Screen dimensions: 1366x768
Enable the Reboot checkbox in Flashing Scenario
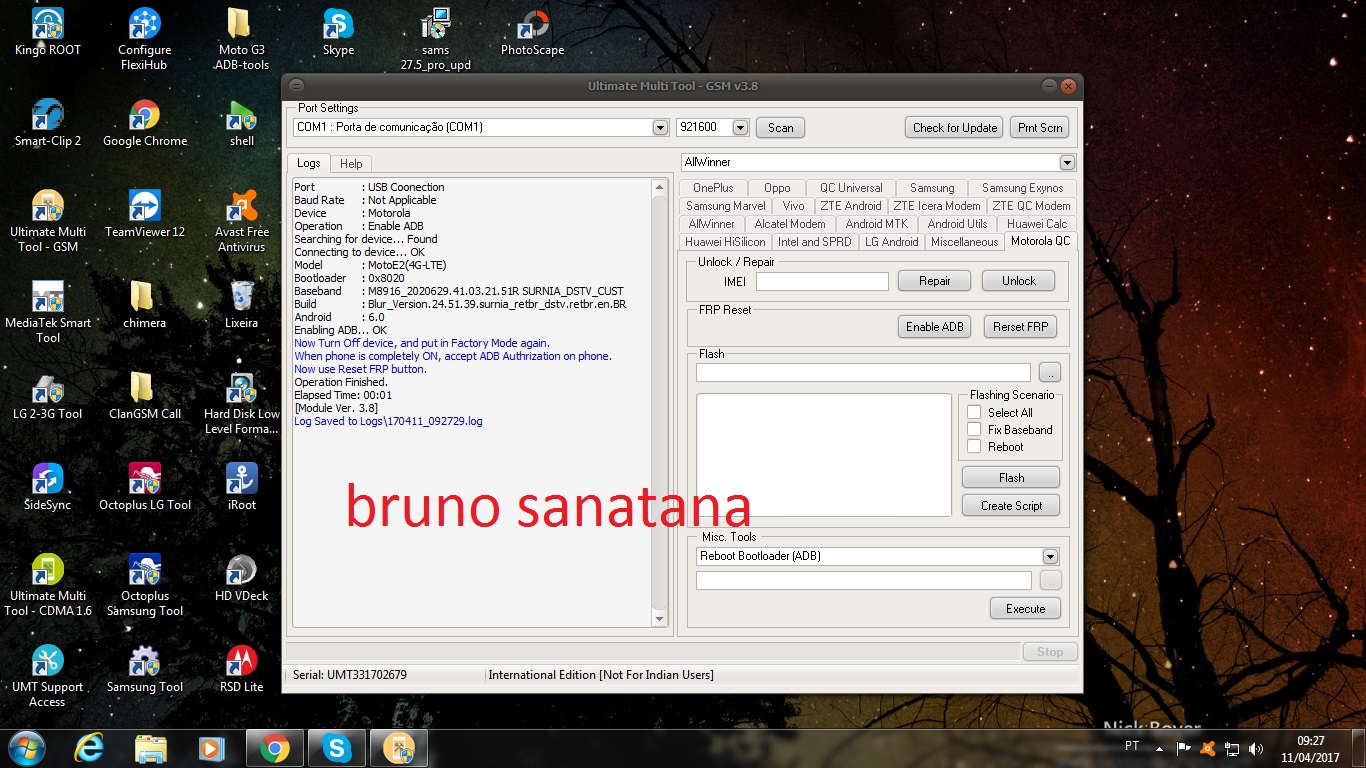point(974,446)
